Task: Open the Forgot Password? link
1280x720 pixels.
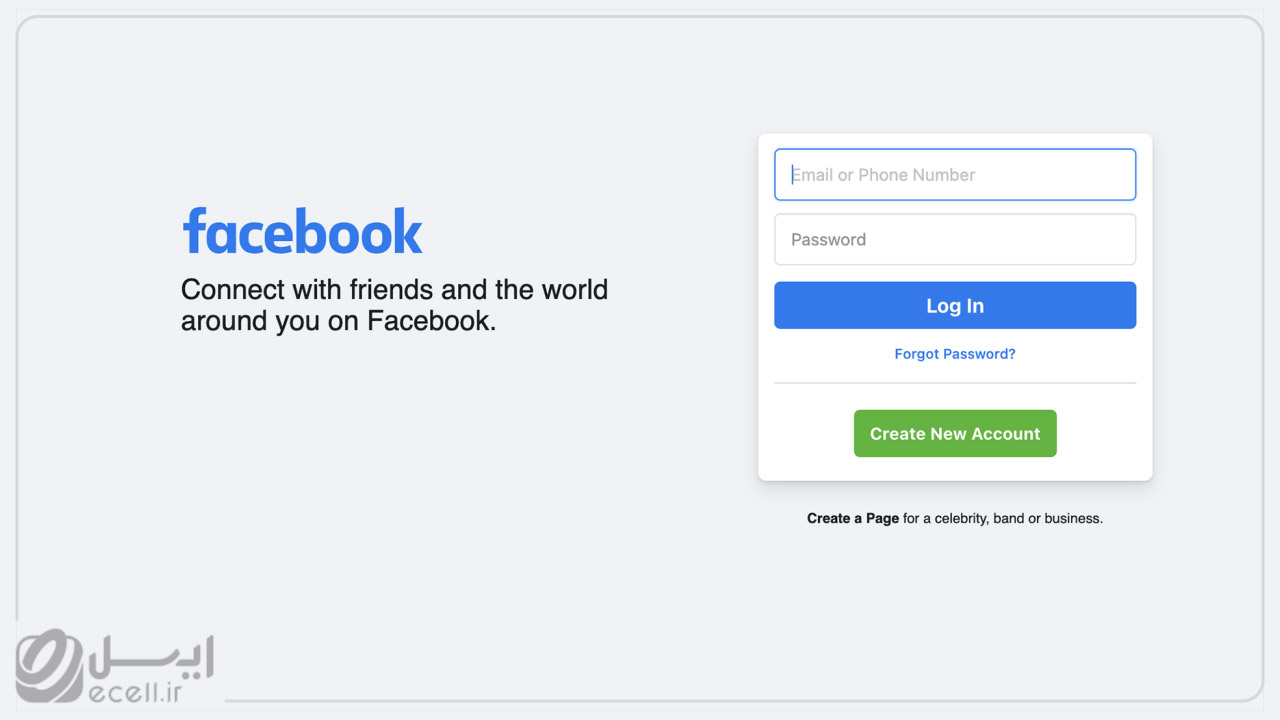Action: click(x=955, y=354)
